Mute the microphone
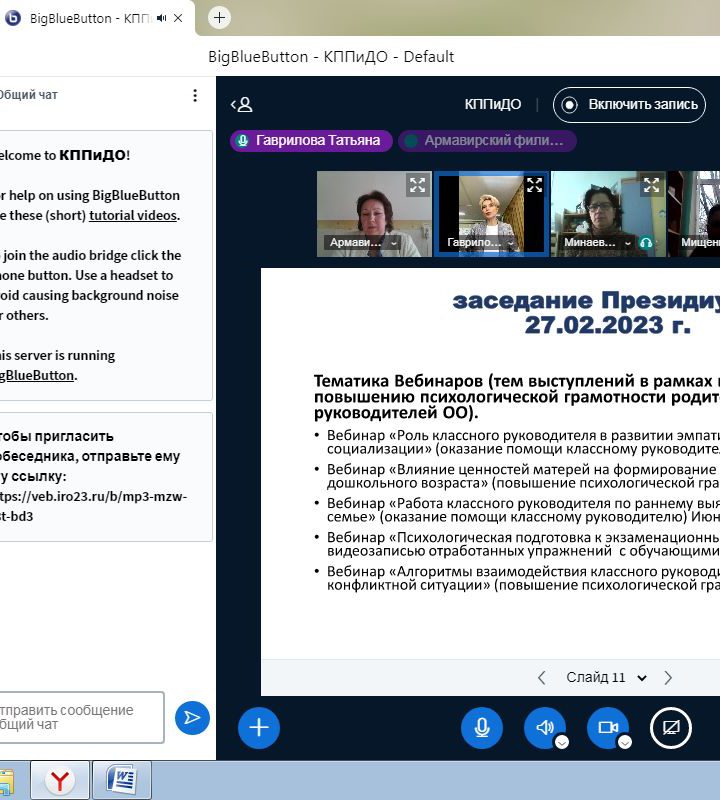The width and height of the screenshot is (720, 800). point(482,727)
